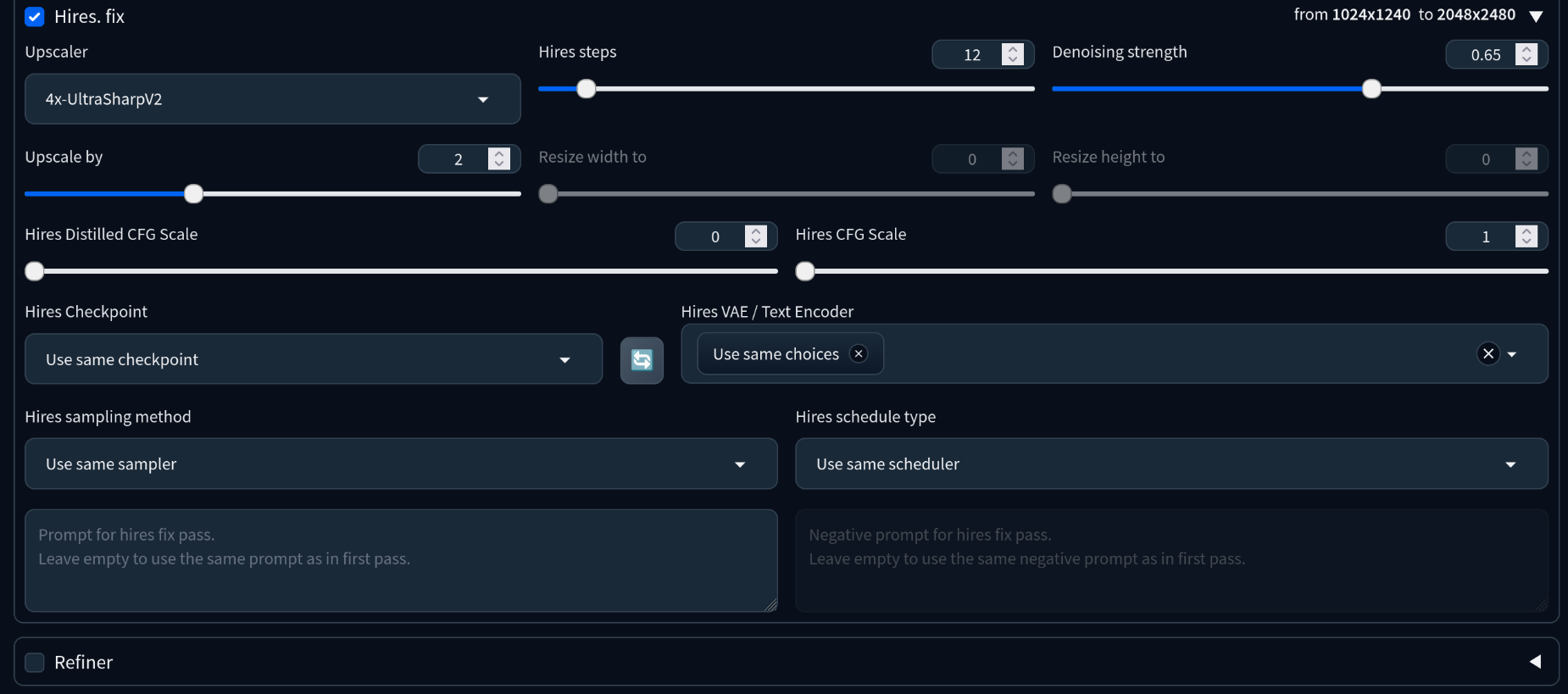This screenshot has width=1568, height=694.
Task: Collapse the Hires. fix section triangle
Action: [1536, 16]
